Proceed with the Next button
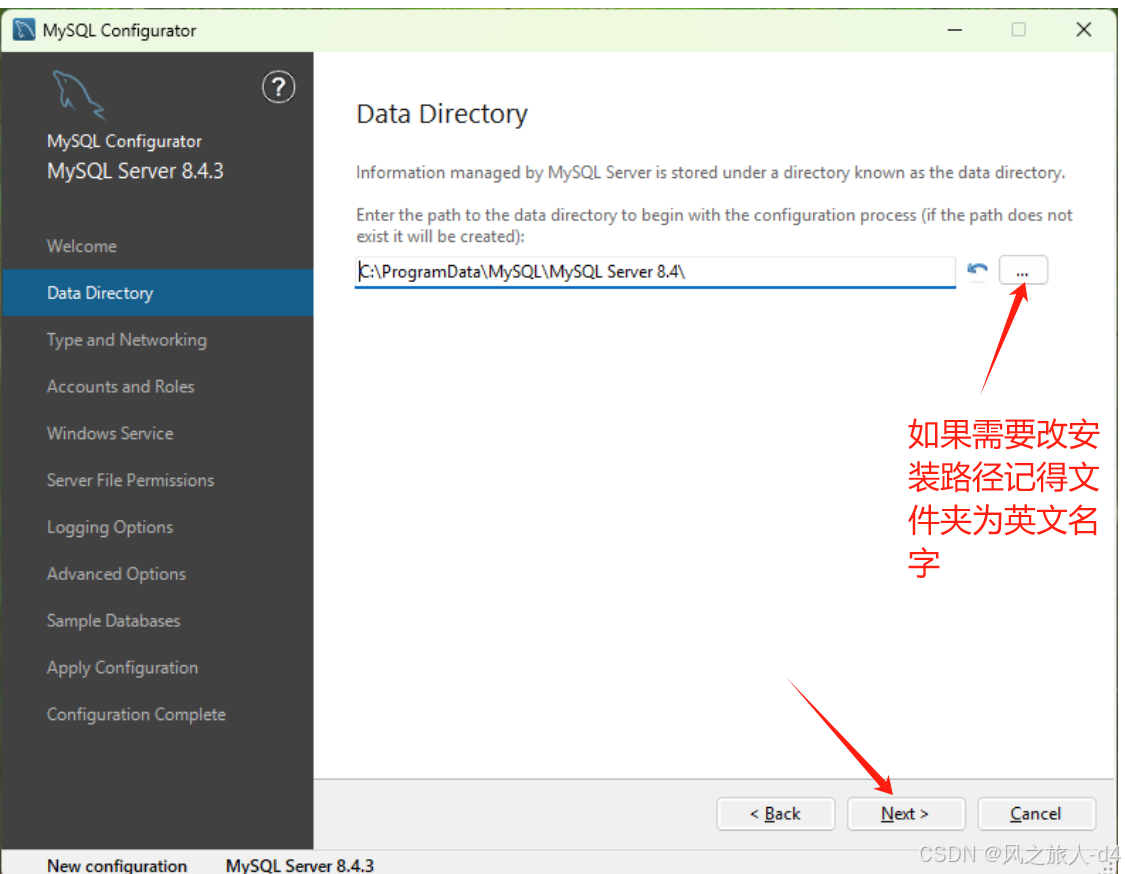Viewport: 1125px width, 874px height. tap(905, 814)
